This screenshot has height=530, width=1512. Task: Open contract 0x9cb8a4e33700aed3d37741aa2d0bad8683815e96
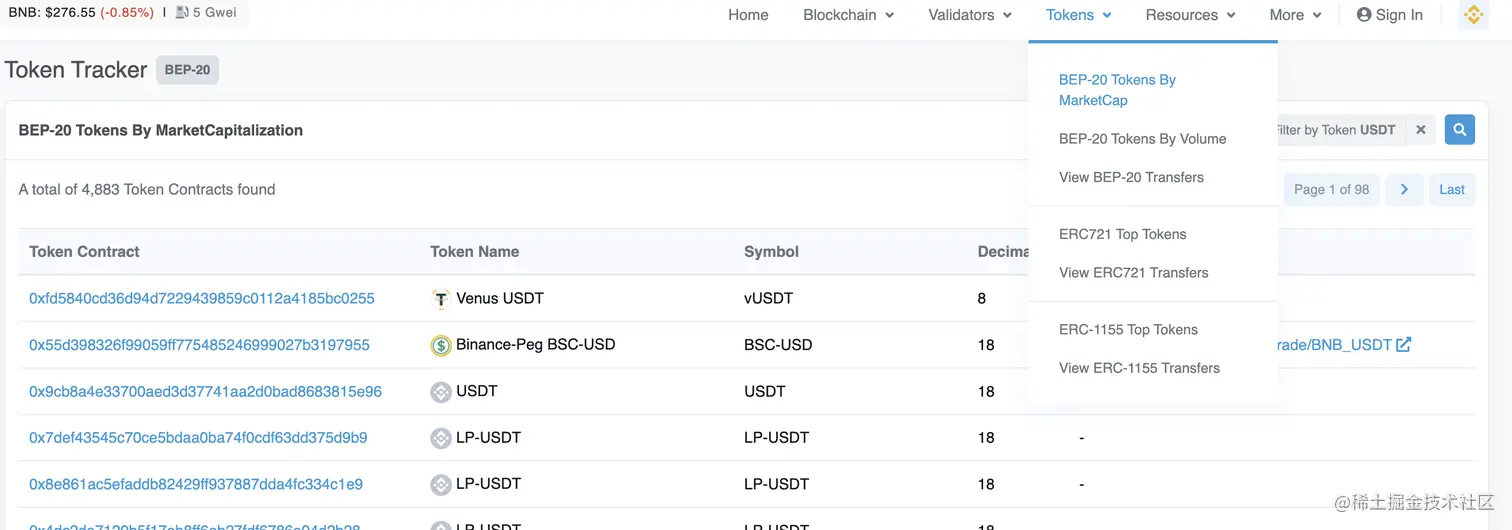click(205, 391)
